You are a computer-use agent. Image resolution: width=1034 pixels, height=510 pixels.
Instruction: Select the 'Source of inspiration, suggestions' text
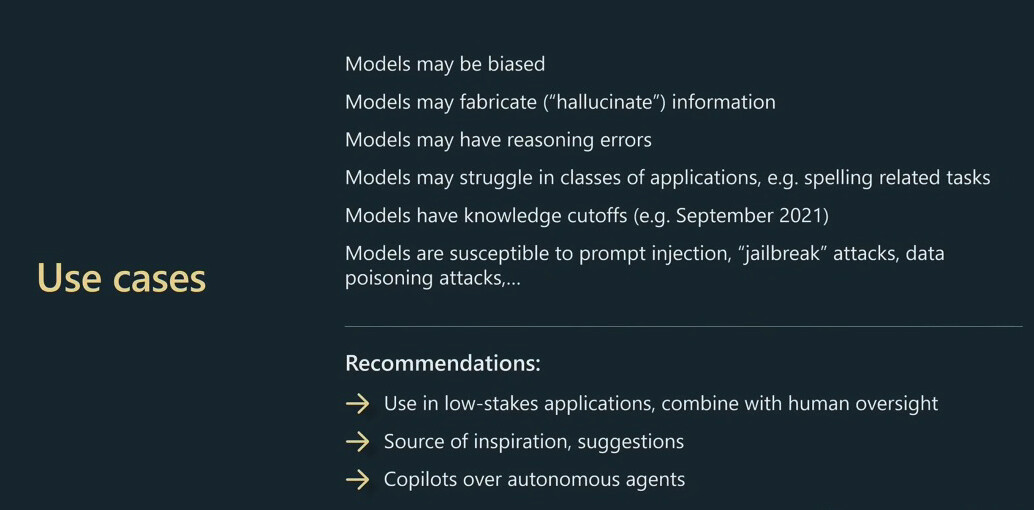tap(533, 441)
